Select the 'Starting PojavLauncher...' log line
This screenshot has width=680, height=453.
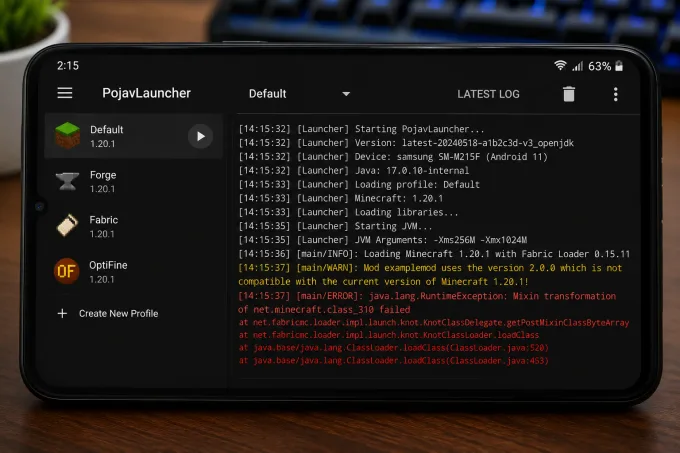point(362,129)
